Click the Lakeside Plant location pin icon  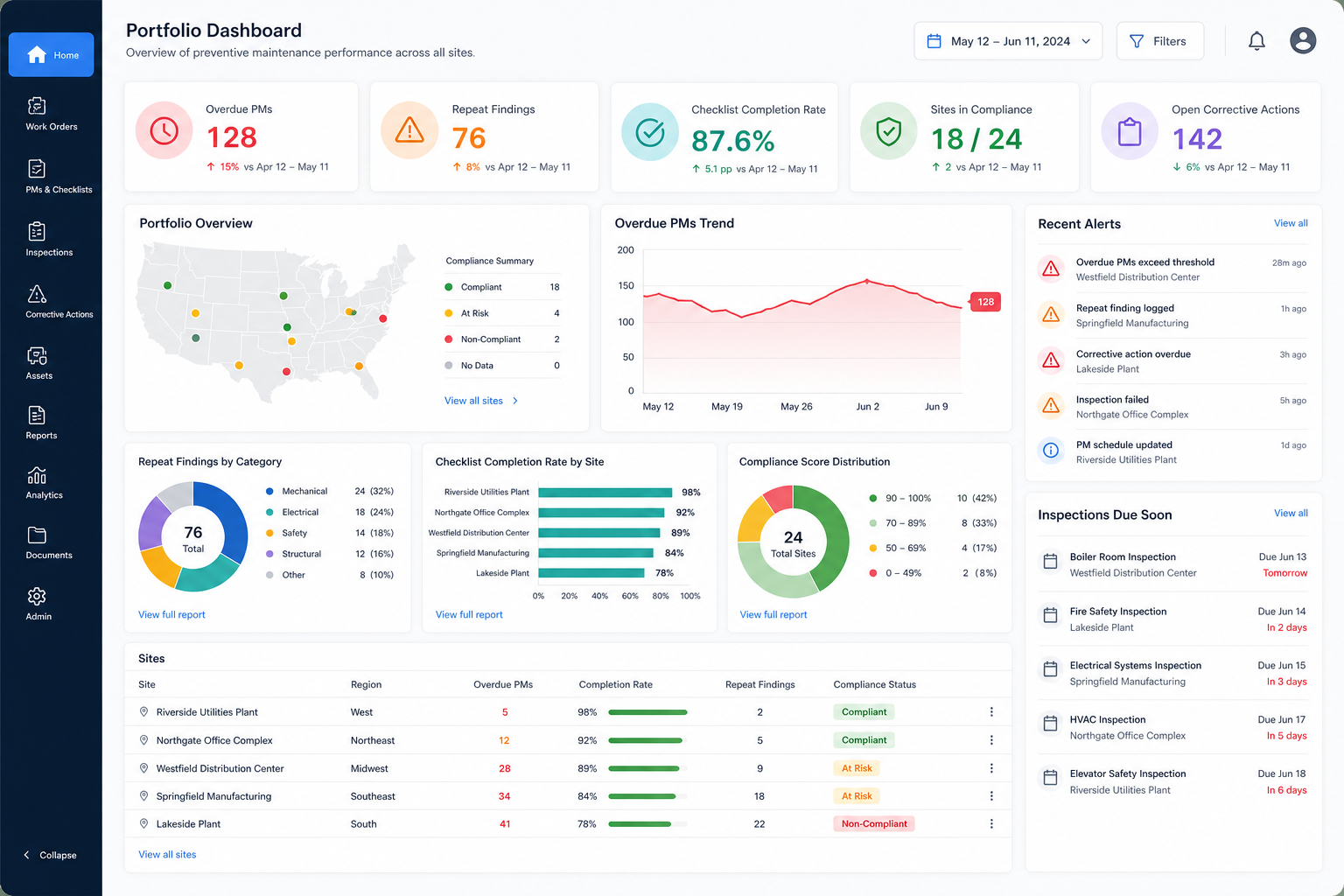[144, 824]
